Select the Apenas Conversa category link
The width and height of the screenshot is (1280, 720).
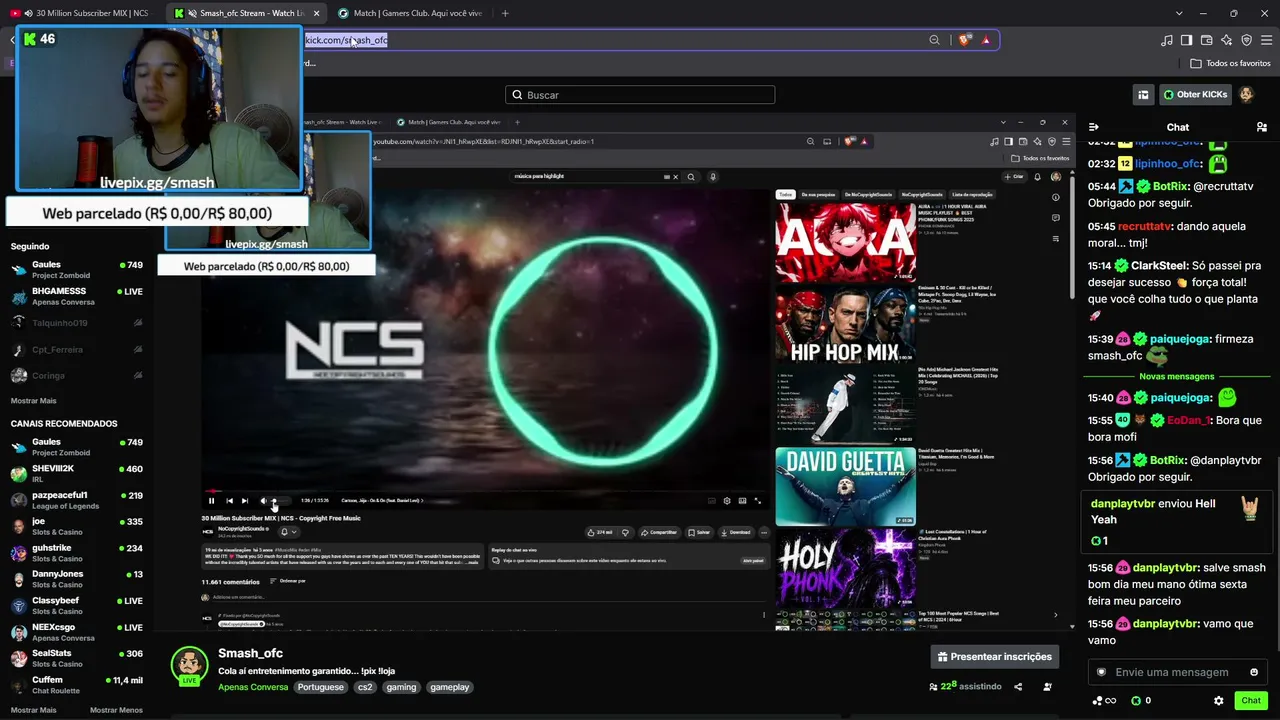pyautogui.click(x=253, y=687)
